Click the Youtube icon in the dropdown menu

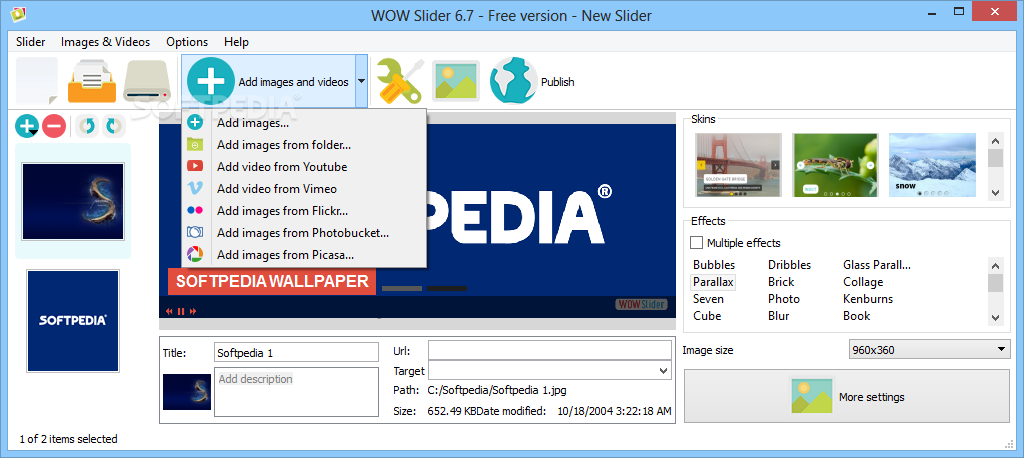coord(195,167)
